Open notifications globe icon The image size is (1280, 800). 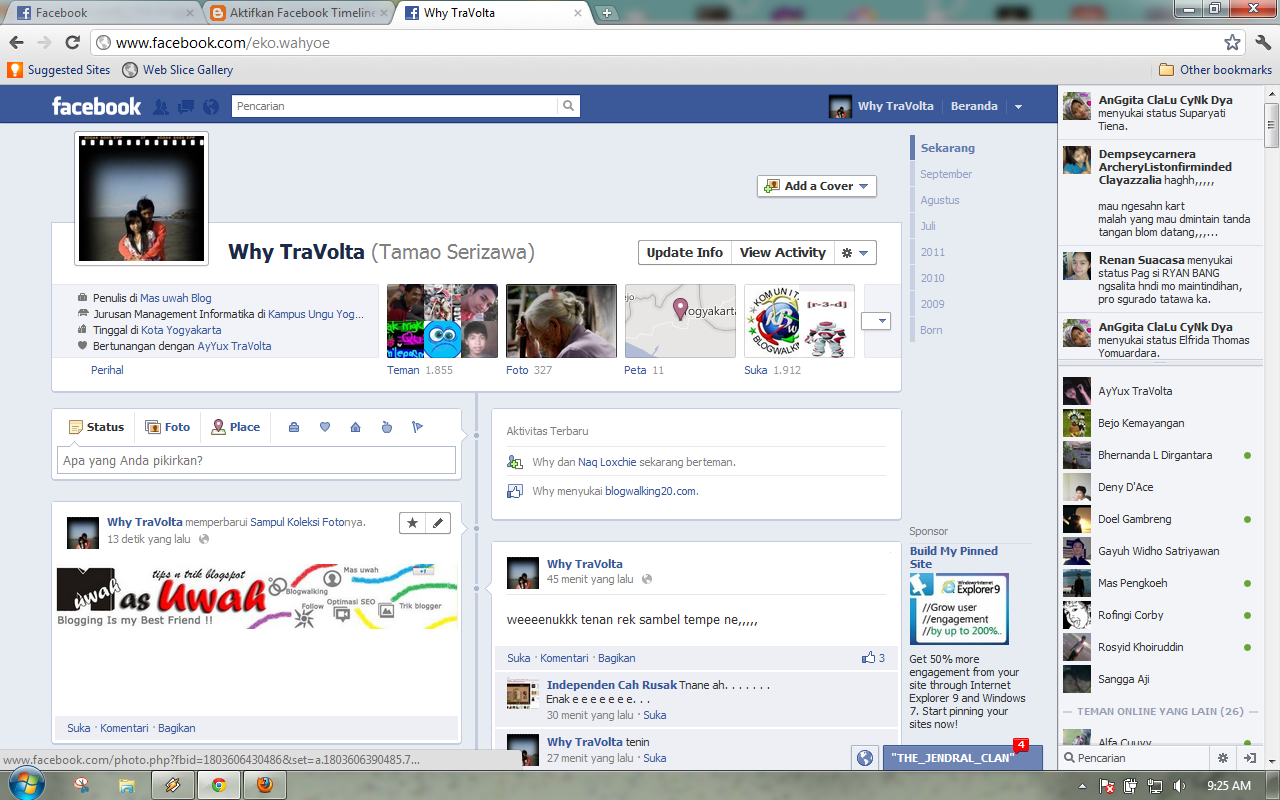210,105
